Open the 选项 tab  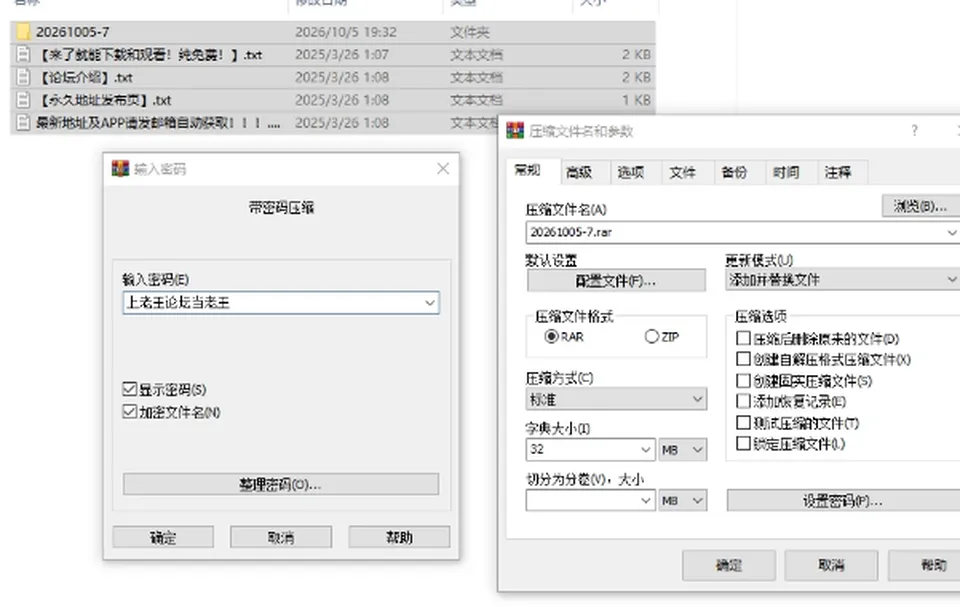pyautogui.click(x=631, y=173)
